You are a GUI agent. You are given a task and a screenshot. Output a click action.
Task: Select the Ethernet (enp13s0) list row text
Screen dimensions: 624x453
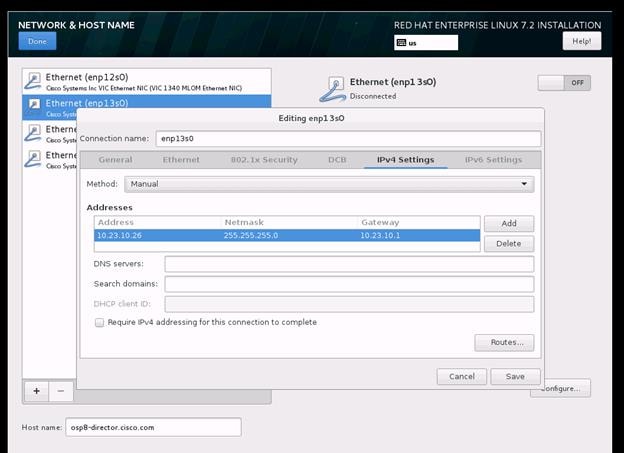[x=87, y=103]
